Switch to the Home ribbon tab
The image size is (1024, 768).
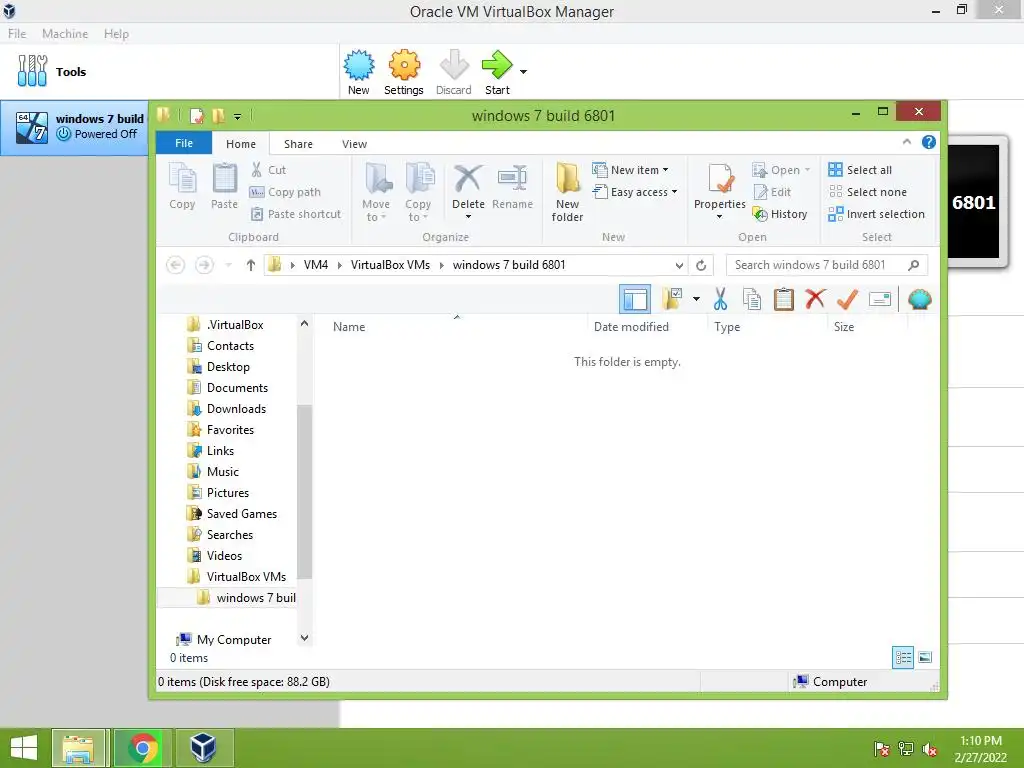click(x=241, y=144)
